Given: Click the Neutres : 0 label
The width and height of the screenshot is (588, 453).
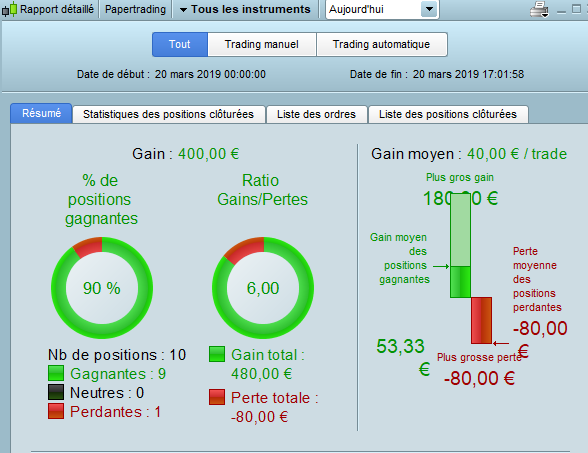Looking at the screenshot, I should [x=107, y=393].
